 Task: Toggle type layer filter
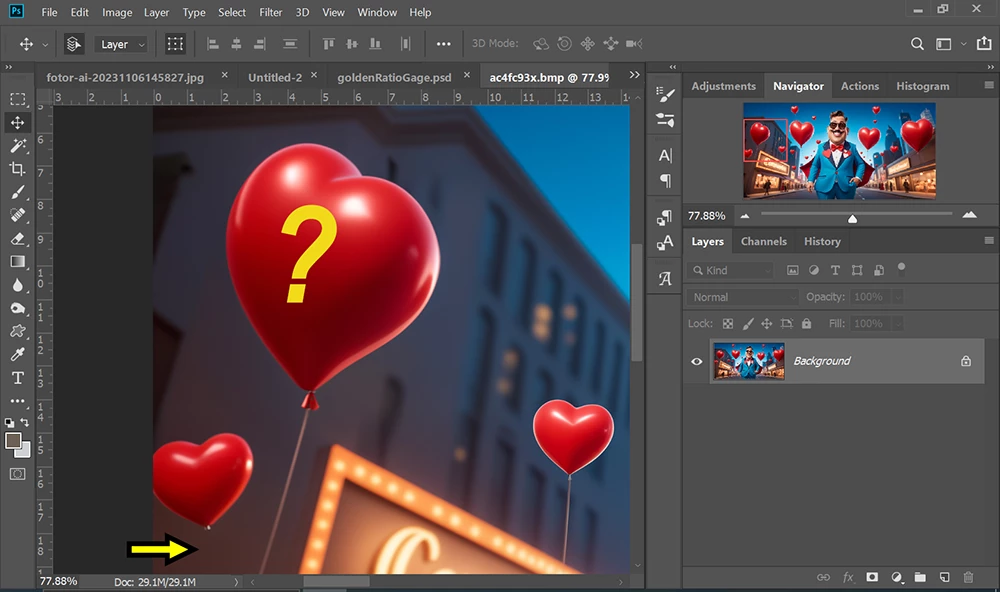click(x=835, y=270)
